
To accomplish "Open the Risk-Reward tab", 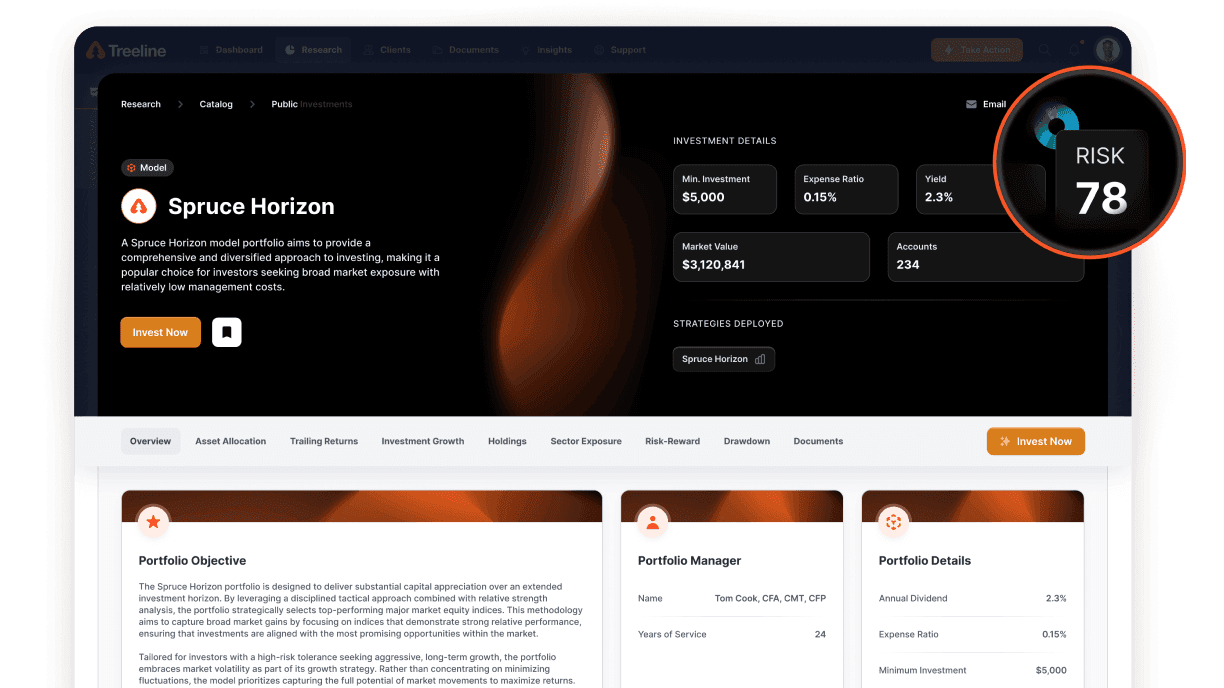I will (x=673, y=441).
